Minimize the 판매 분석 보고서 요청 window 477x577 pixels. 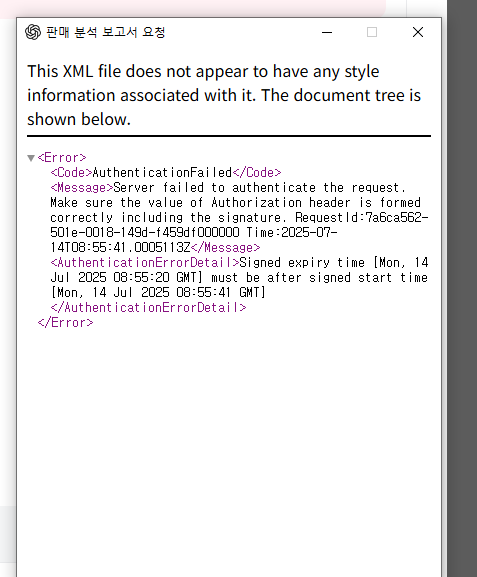tap(327, 32)
